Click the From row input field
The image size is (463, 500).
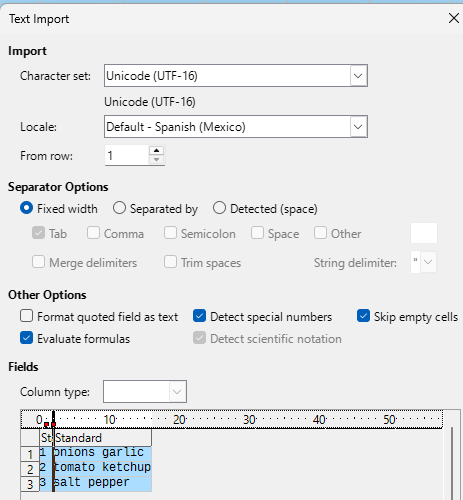coord(127,155)
